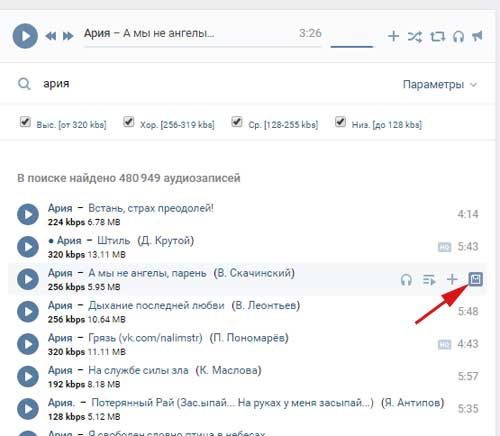Viewport: 500px width, 436px height.
Task: Play next queue icon on highlighted track
Action: pos(429,280)
